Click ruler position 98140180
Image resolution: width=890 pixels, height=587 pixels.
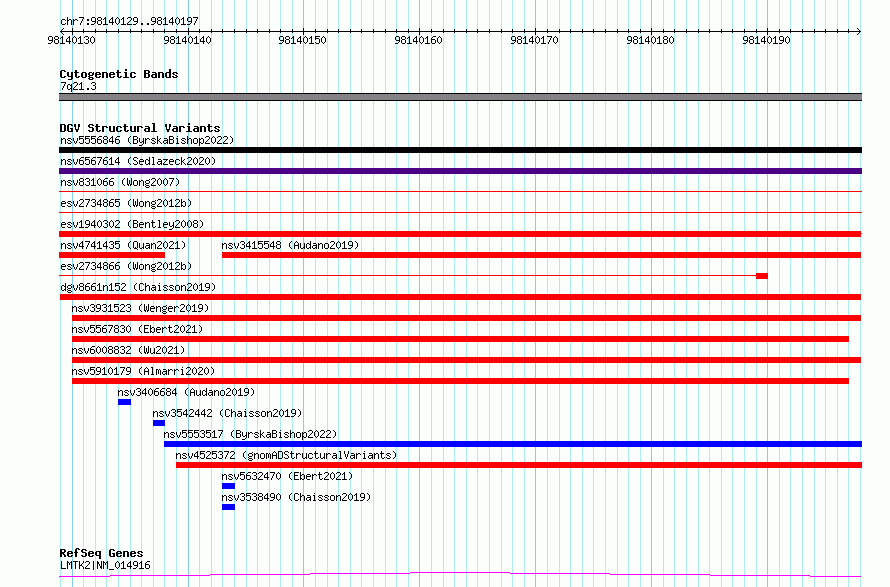pyautogui.click(x=650, y=40)
